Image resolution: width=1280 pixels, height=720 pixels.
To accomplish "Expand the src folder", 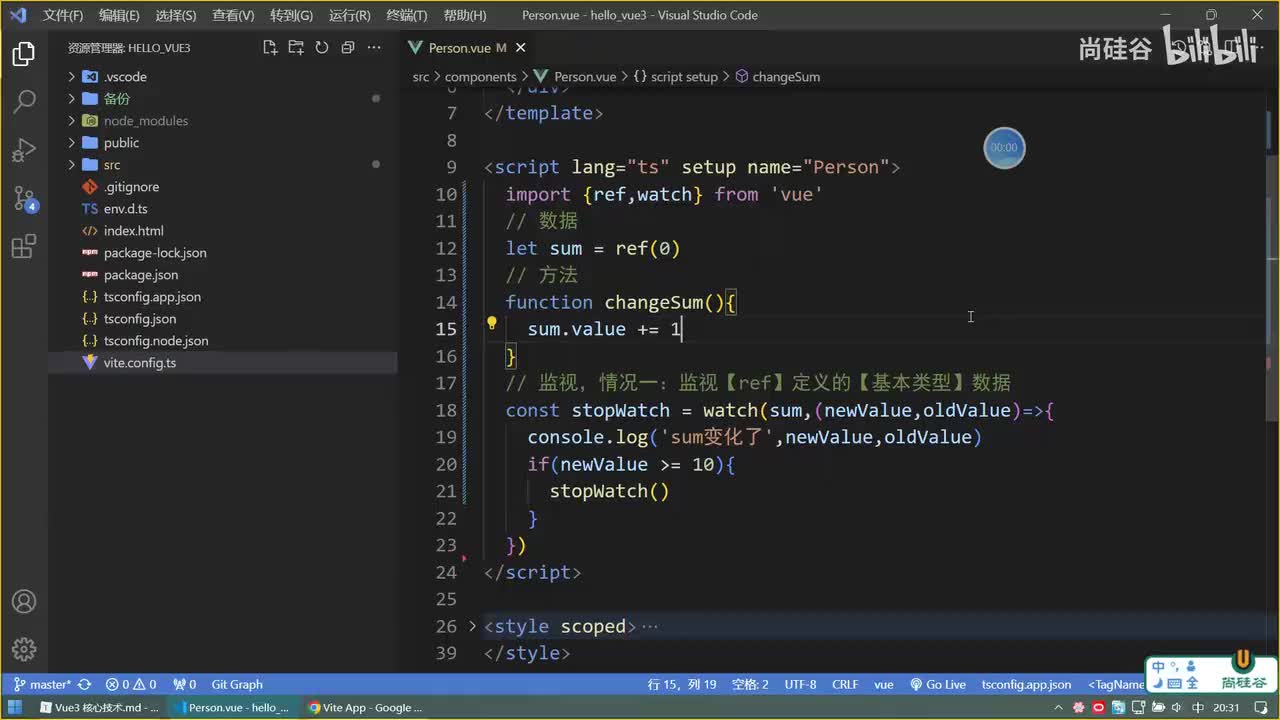I will (x=111, y=165).
